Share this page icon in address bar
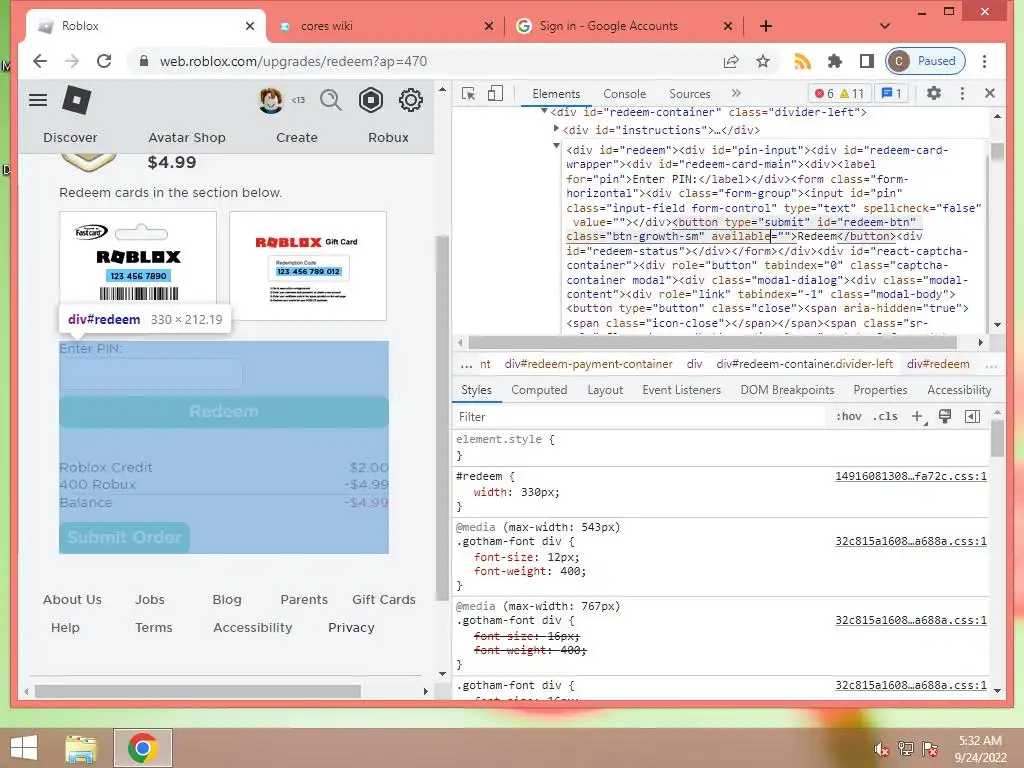The image size is (1024, 768). coord(731,61)
